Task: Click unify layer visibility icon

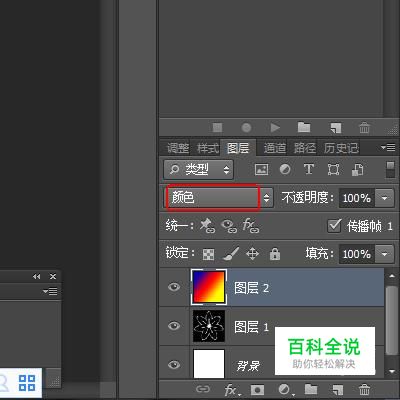Action: pos(229,226)
